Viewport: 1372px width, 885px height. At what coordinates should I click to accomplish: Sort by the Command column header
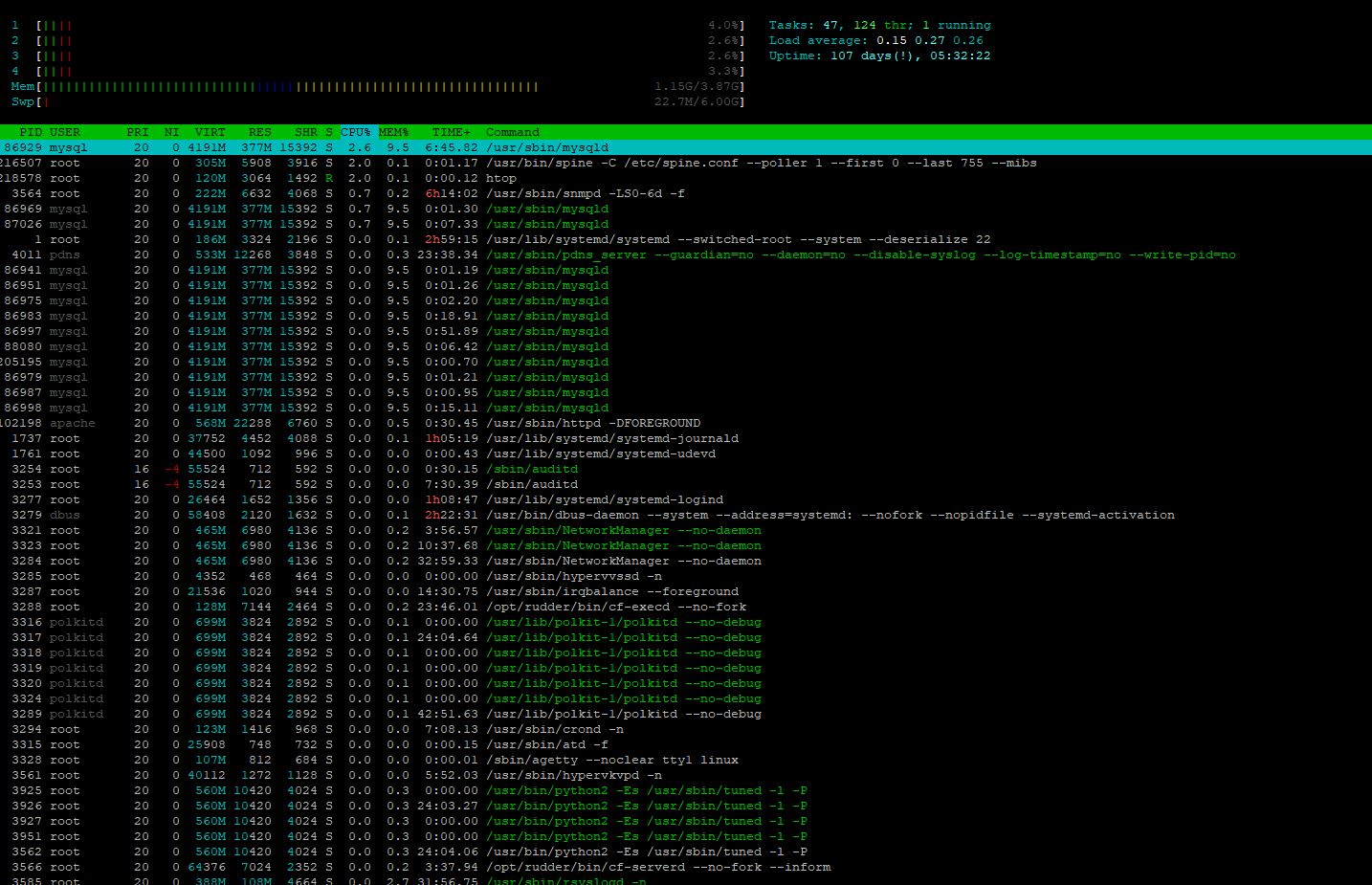tap(513, 132)
